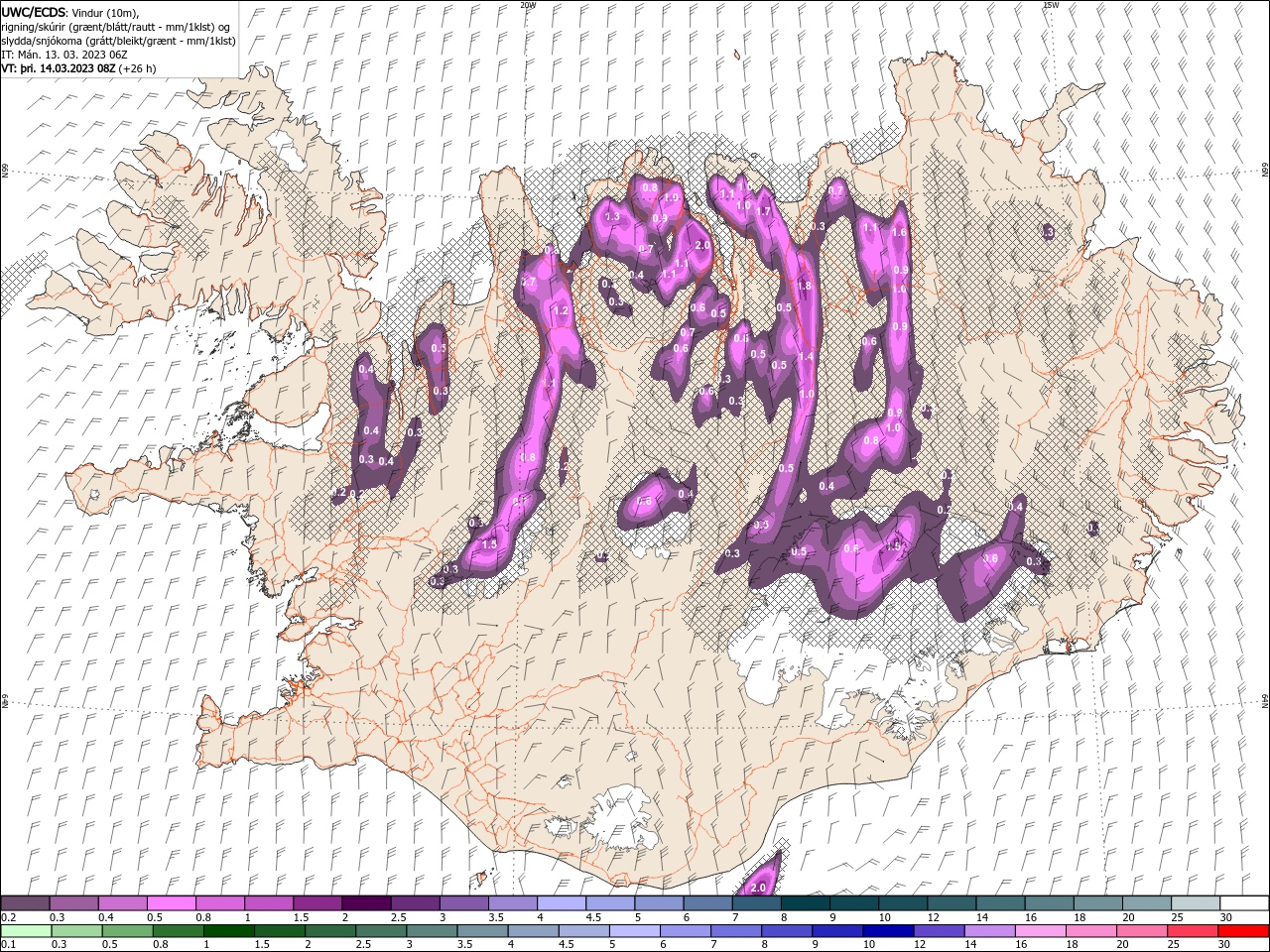The image size is (1270, 952).
Task: Pick lower legend bright red swatch after 30
Action: click(x=1243, y=931)
